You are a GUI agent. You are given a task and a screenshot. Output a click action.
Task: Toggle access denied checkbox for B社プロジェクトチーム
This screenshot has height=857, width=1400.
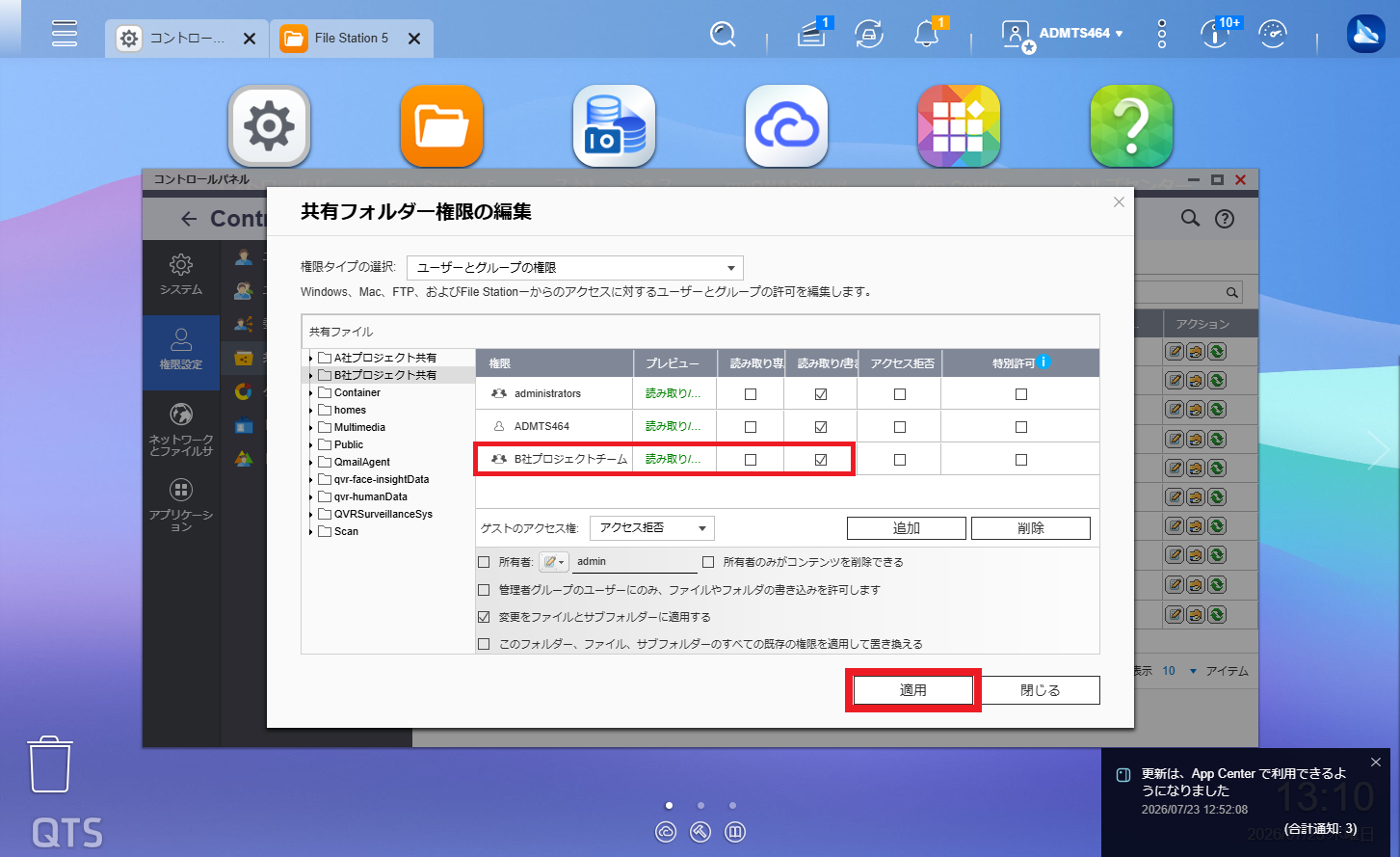[900, 460]
